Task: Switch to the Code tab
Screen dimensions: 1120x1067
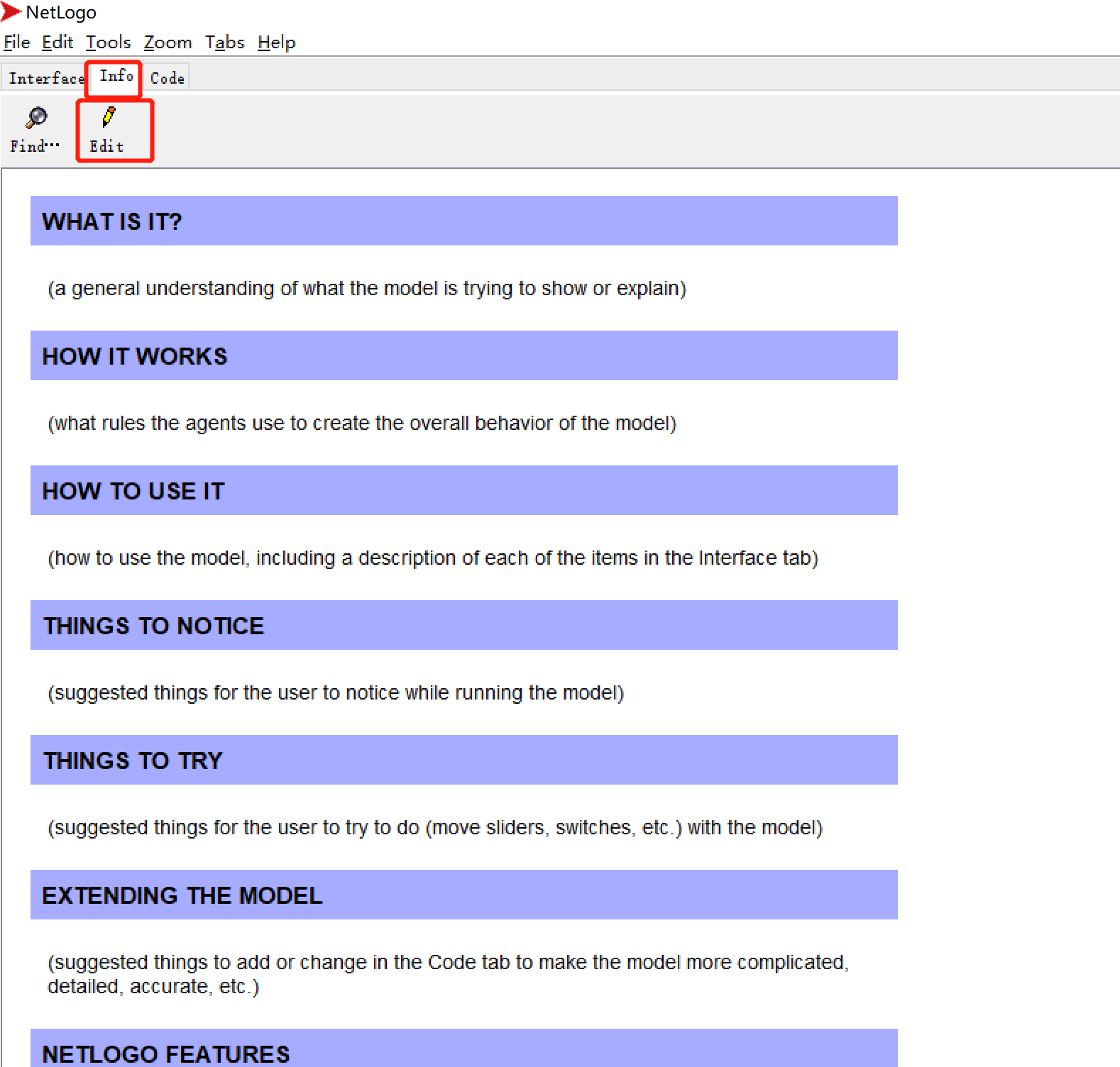Action: tap(168, 78)
